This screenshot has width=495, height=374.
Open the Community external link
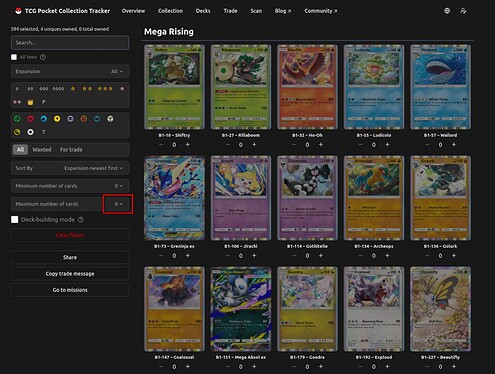point(320,11)
